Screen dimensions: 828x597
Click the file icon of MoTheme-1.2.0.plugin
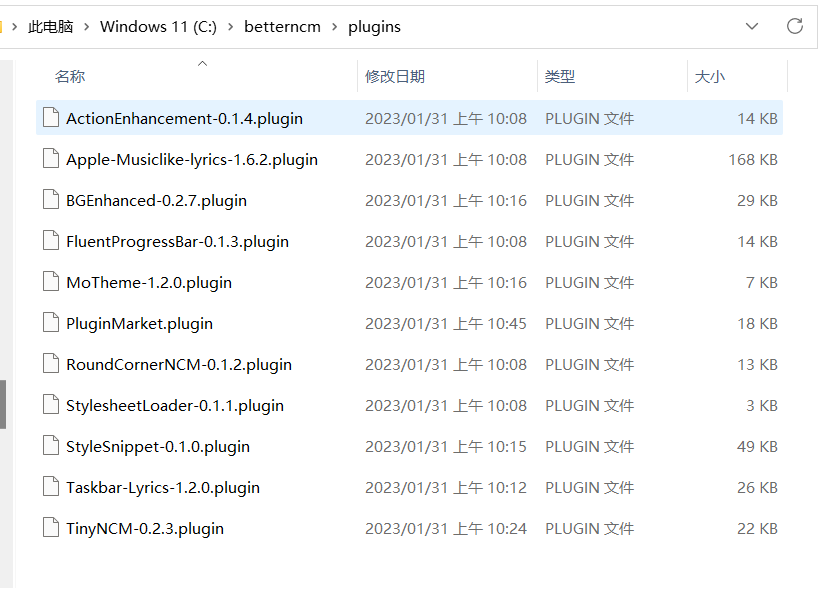[51, 281]
